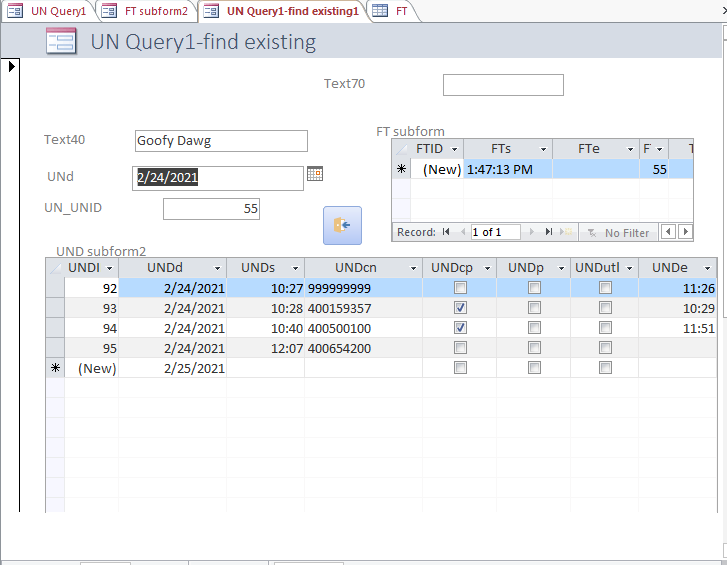This screenshot has height=565, width=727.
Task: Go to previous record in FT subform
Action: point(463,232)
